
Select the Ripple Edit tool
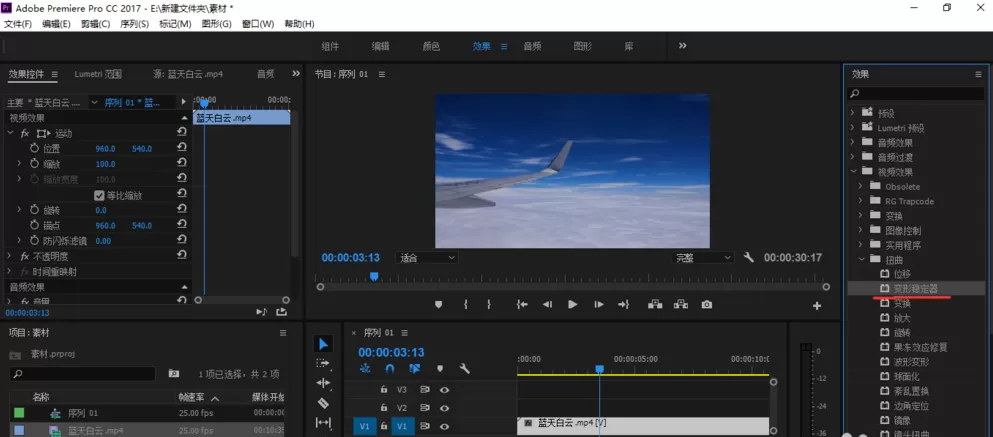pyautogui.click(x=323, y=383)
